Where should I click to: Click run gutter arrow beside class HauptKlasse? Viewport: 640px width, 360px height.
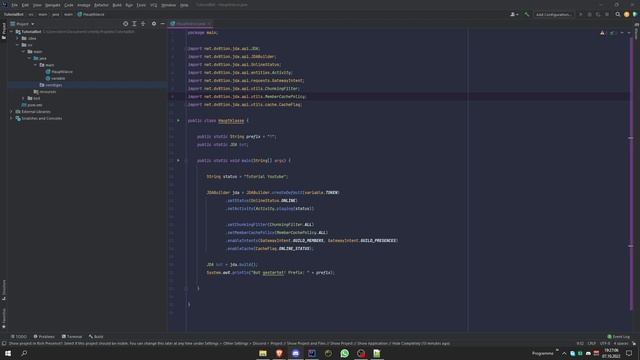178,121
